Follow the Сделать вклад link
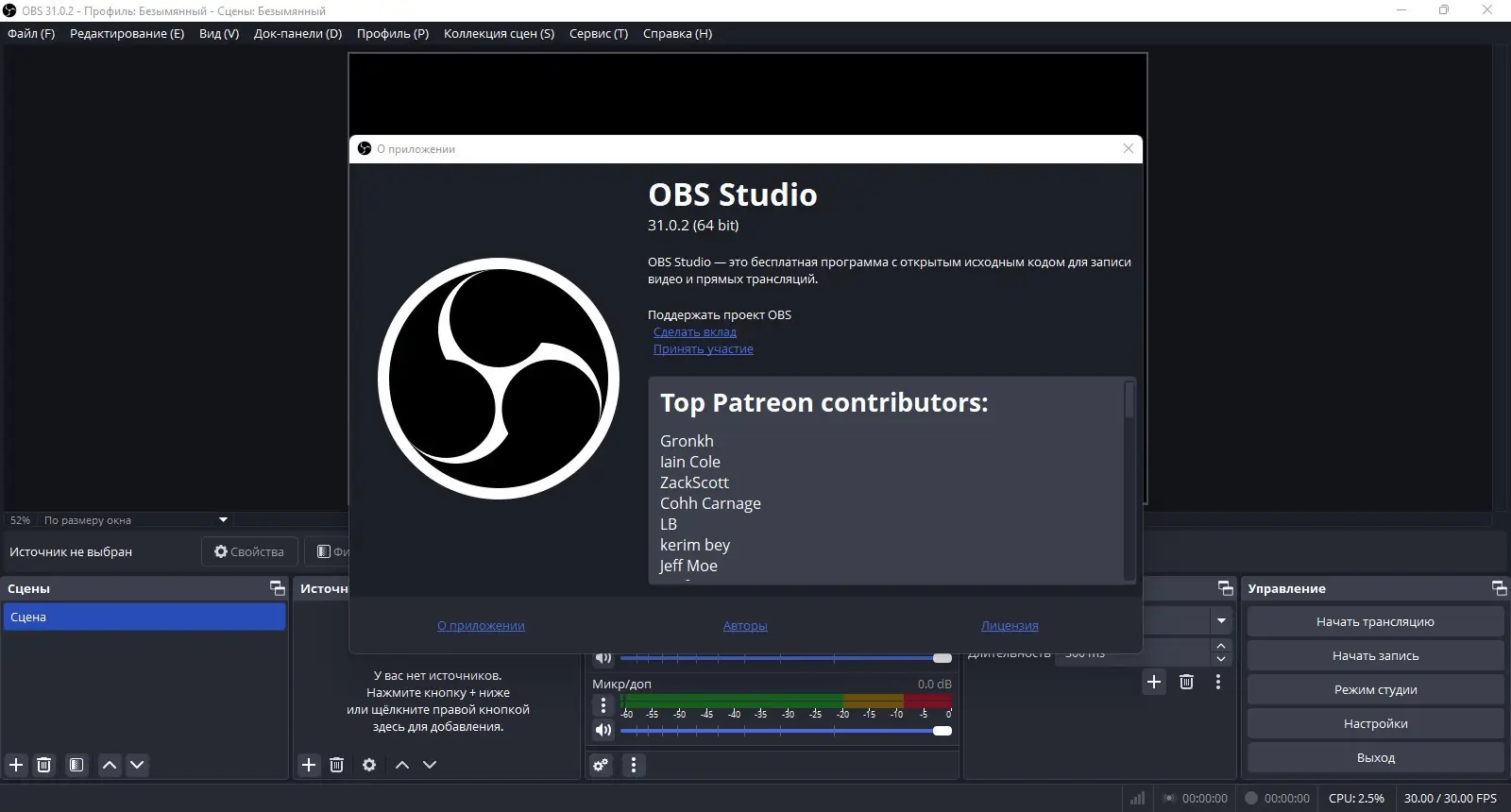 (x=695, y=332)
